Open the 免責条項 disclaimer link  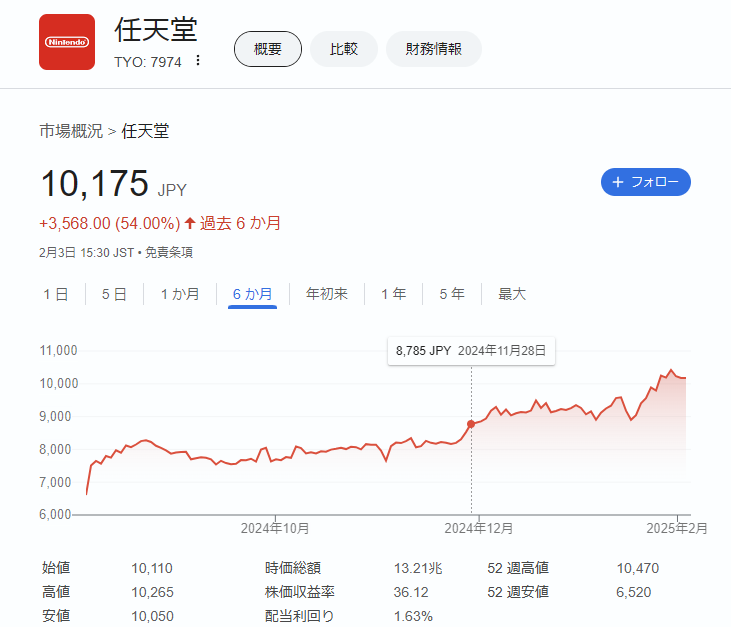pos(169,253)
